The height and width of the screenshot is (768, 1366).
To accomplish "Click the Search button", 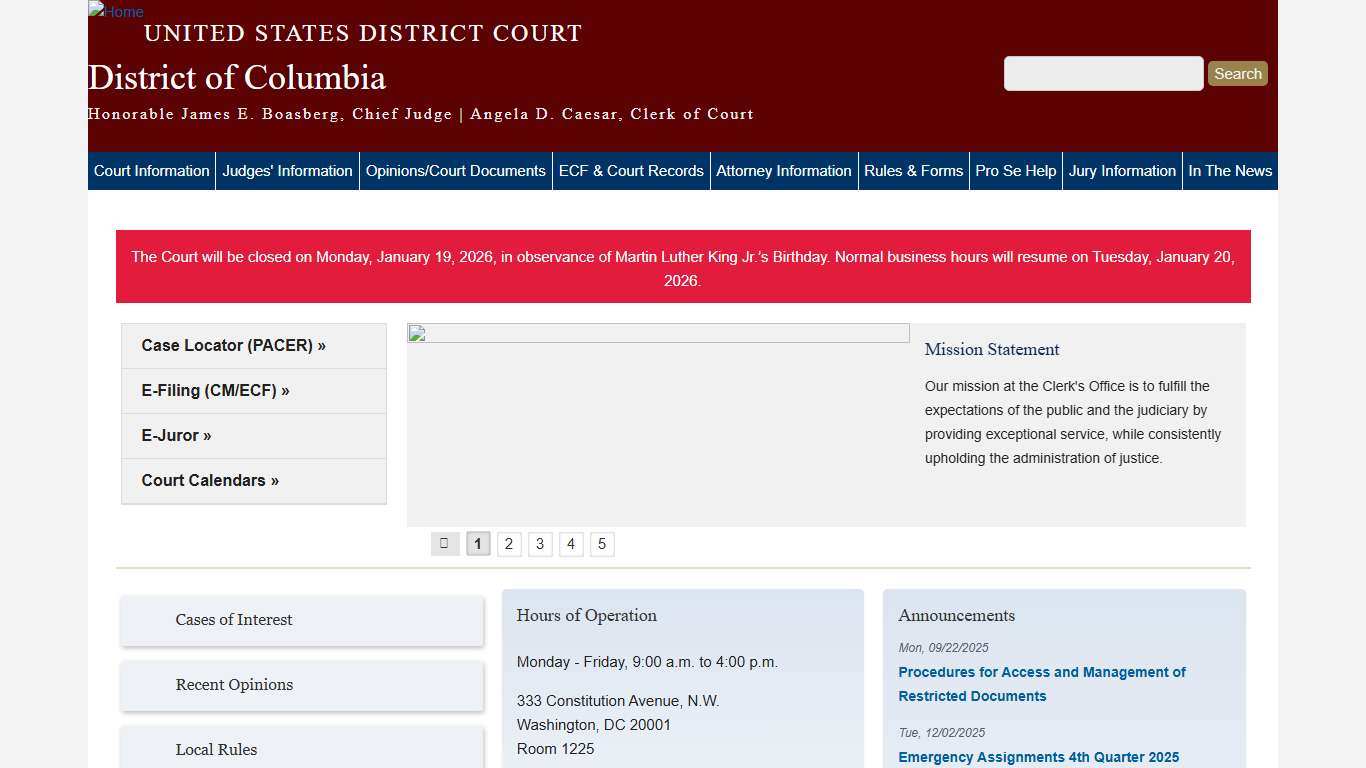I will (x=1236, y=73).
